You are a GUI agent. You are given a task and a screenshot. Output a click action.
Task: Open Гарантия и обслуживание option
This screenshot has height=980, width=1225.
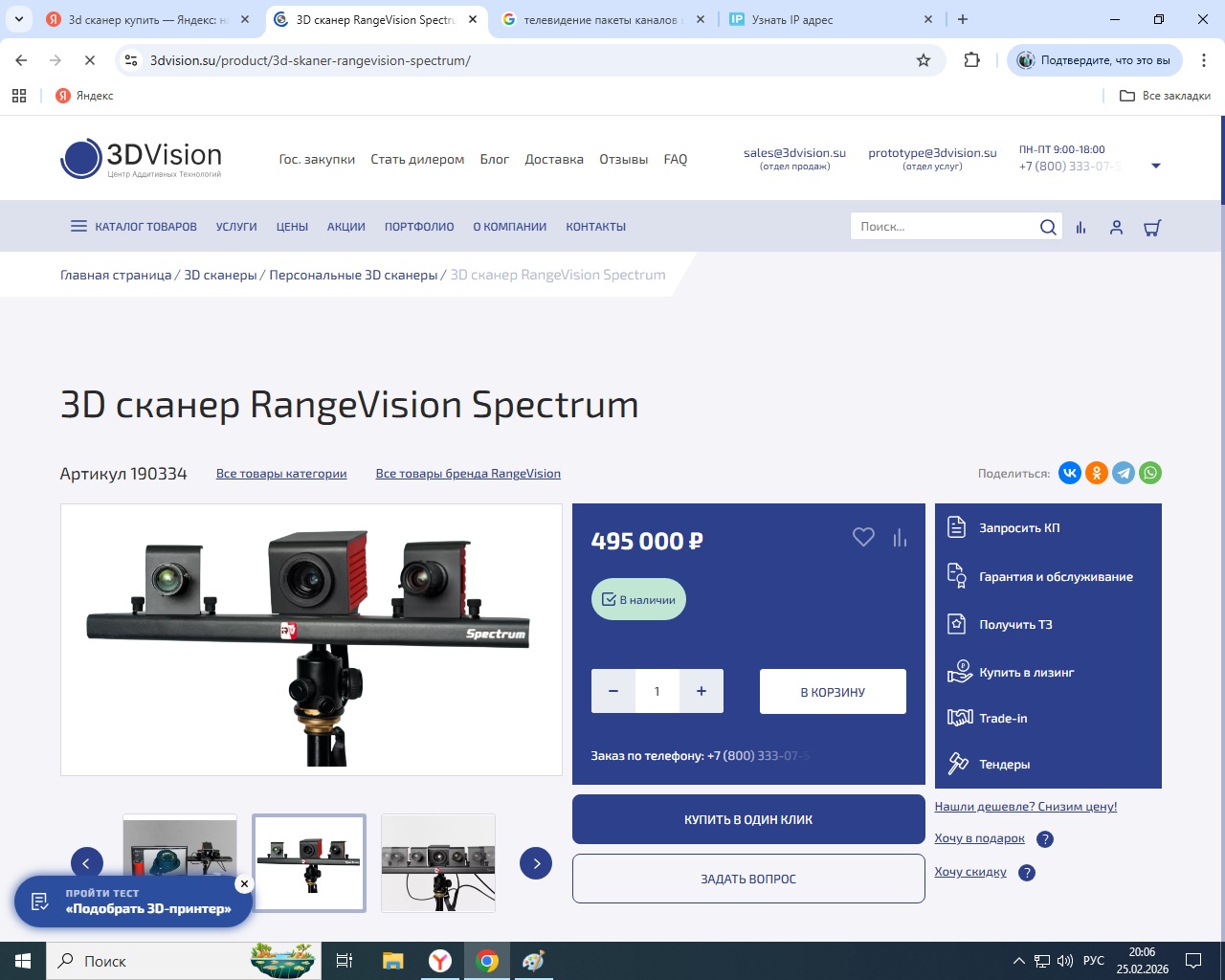[1040, 576]
